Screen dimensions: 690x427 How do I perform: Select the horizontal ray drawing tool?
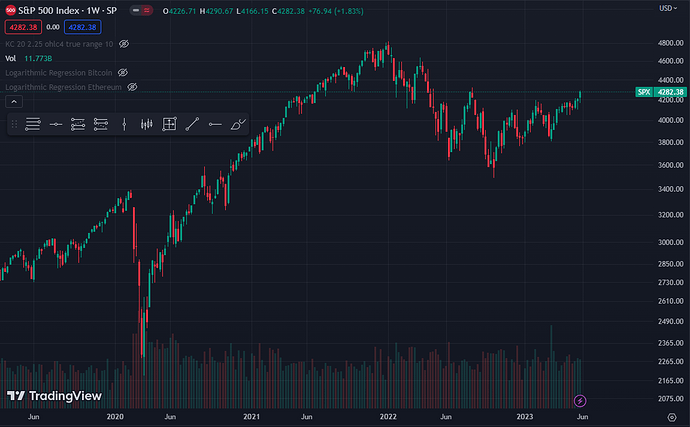[x=215, y=125]
